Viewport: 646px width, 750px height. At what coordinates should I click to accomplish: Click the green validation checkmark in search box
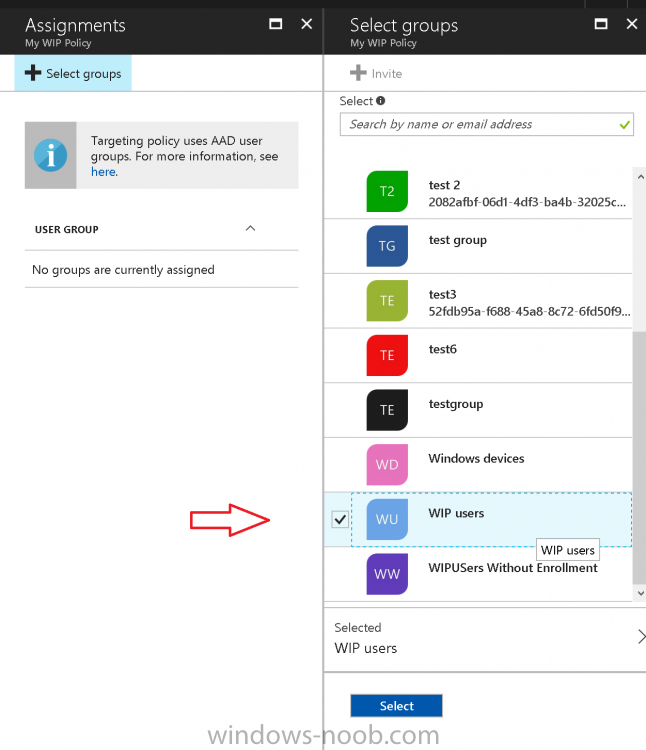[624, 125]
